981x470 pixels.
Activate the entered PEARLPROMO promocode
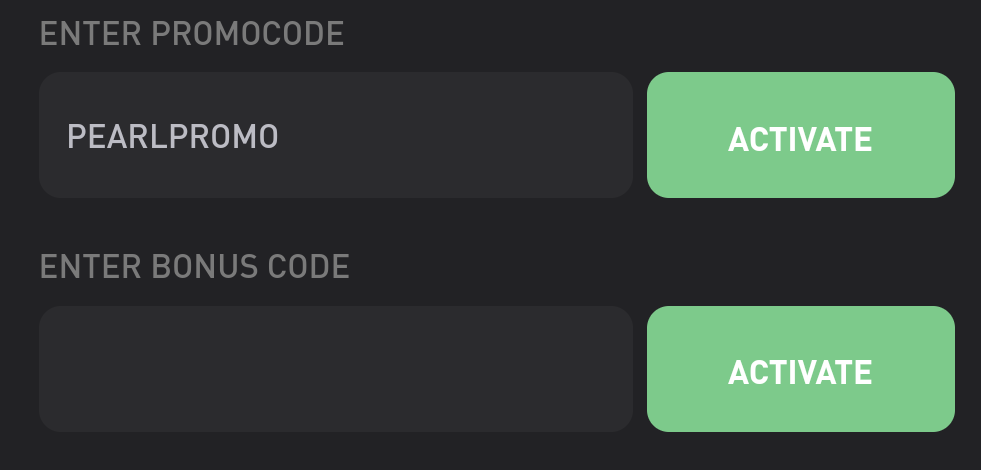[x=800, y=136]
